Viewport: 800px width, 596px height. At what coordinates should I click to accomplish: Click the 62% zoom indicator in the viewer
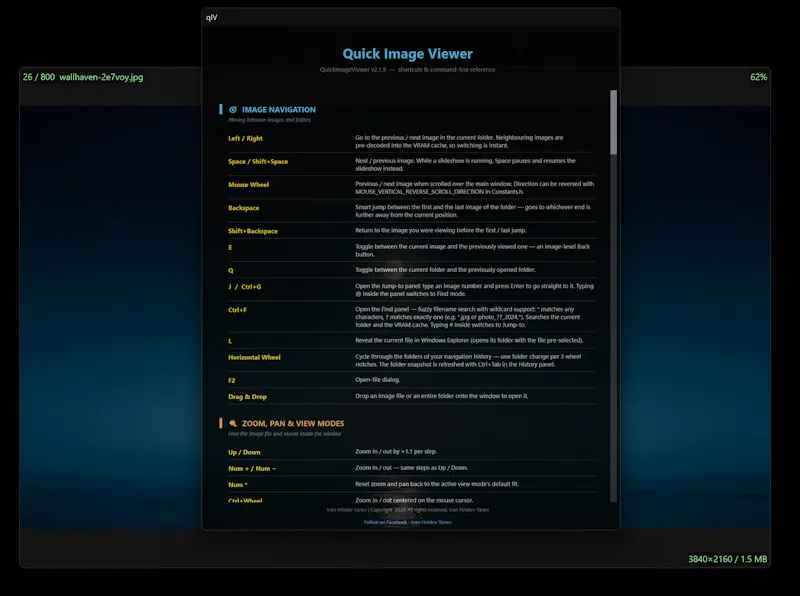pos(758,77)
